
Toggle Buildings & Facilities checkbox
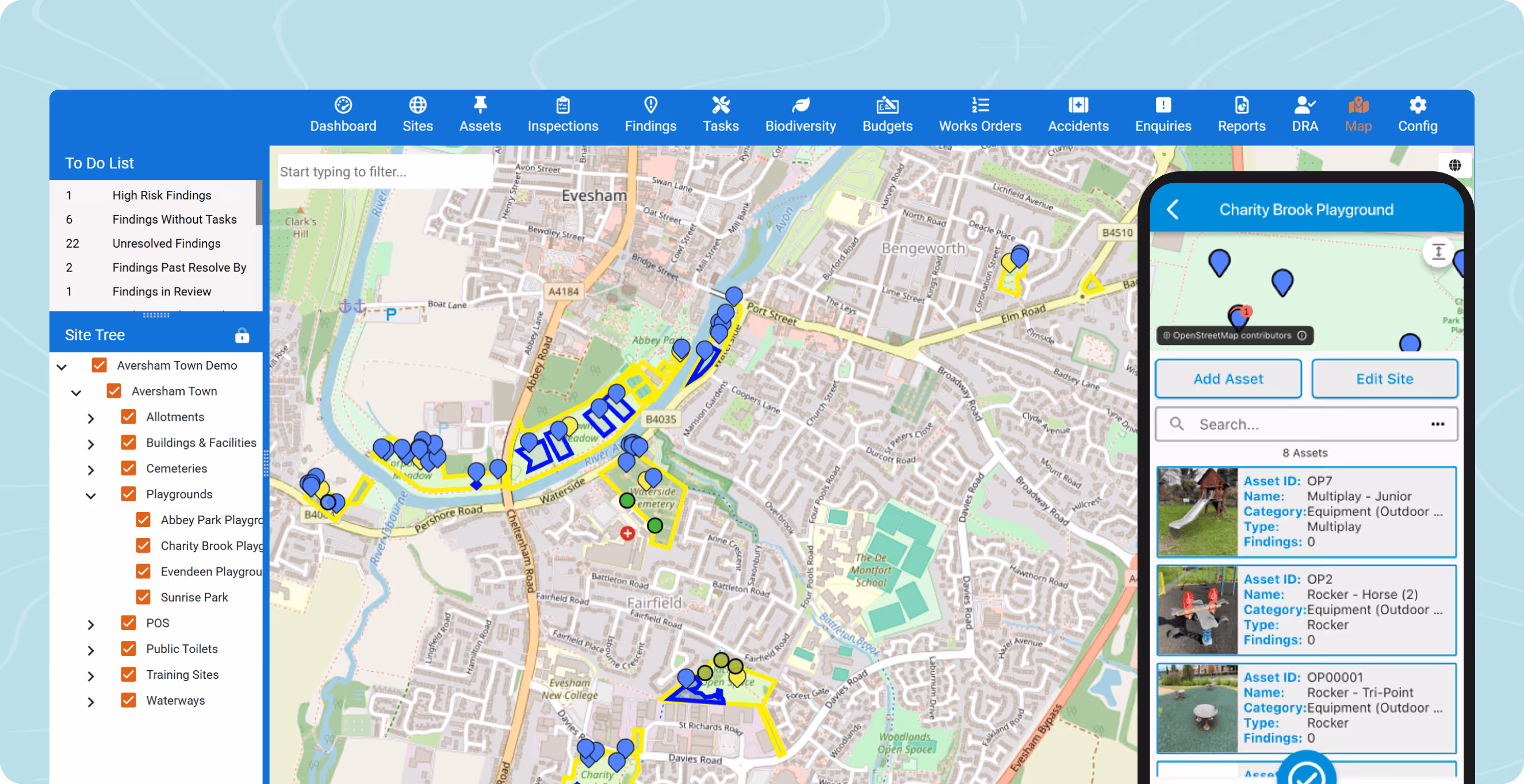tap(128, 442)
